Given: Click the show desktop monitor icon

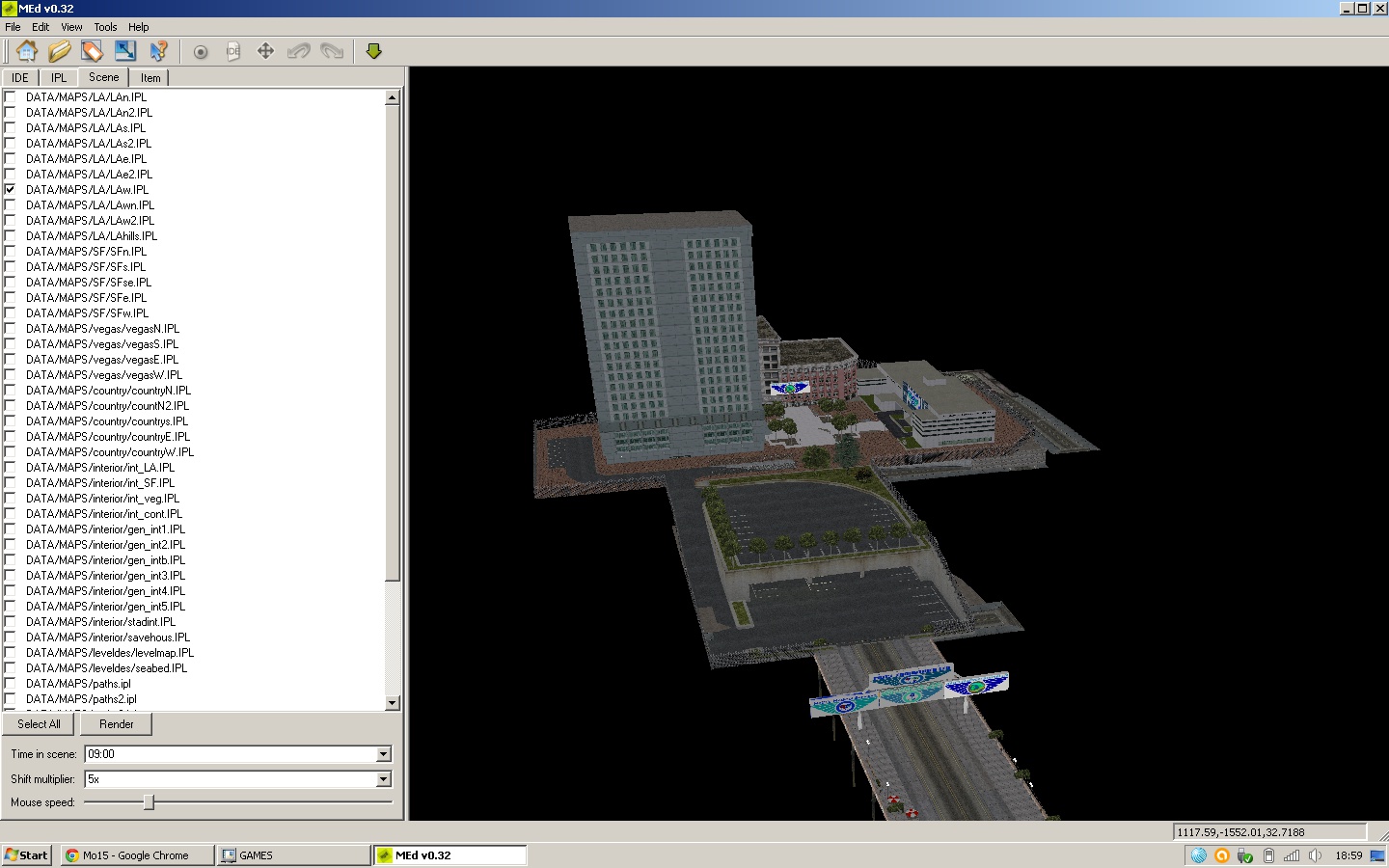Looking at the screenshot, I should tap(1377, 855).
